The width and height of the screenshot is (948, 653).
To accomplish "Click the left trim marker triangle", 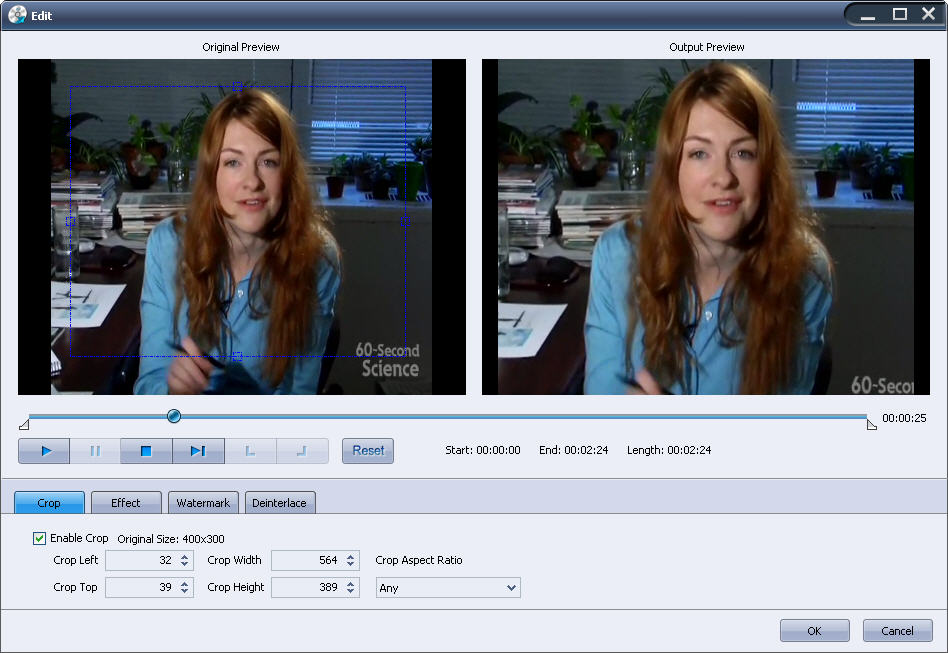I will [24, 425].
